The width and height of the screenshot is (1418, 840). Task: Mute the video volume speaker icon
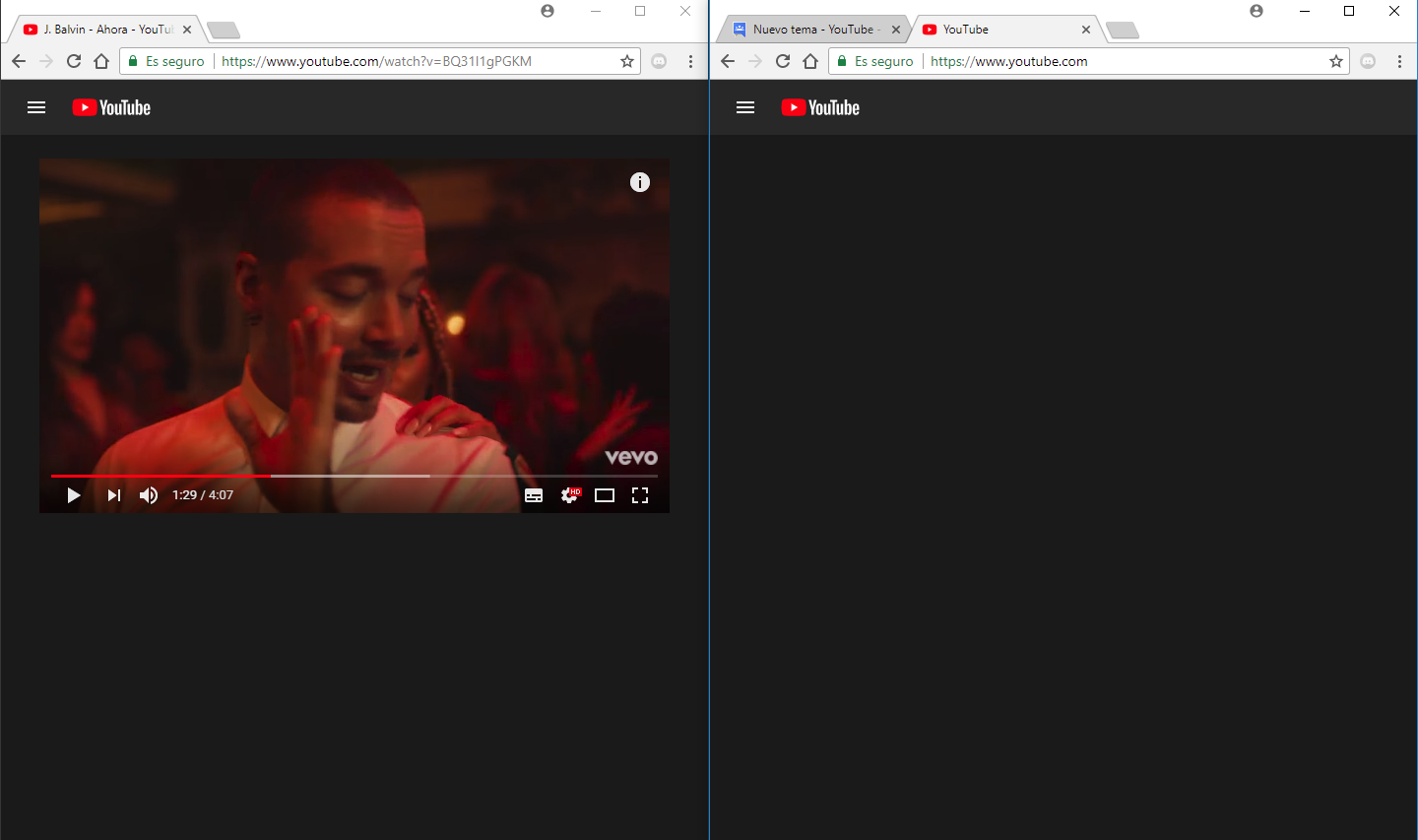pyautogui.click(x=149, y=495)
